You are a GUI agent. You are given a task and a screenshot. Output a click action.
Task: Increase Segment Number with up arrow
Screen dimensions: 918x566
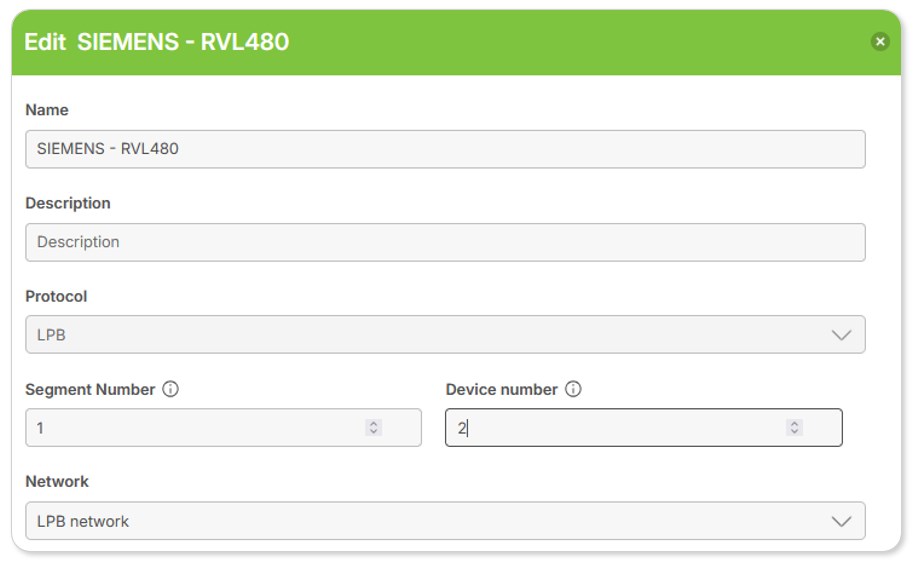(x=374, y=423)
